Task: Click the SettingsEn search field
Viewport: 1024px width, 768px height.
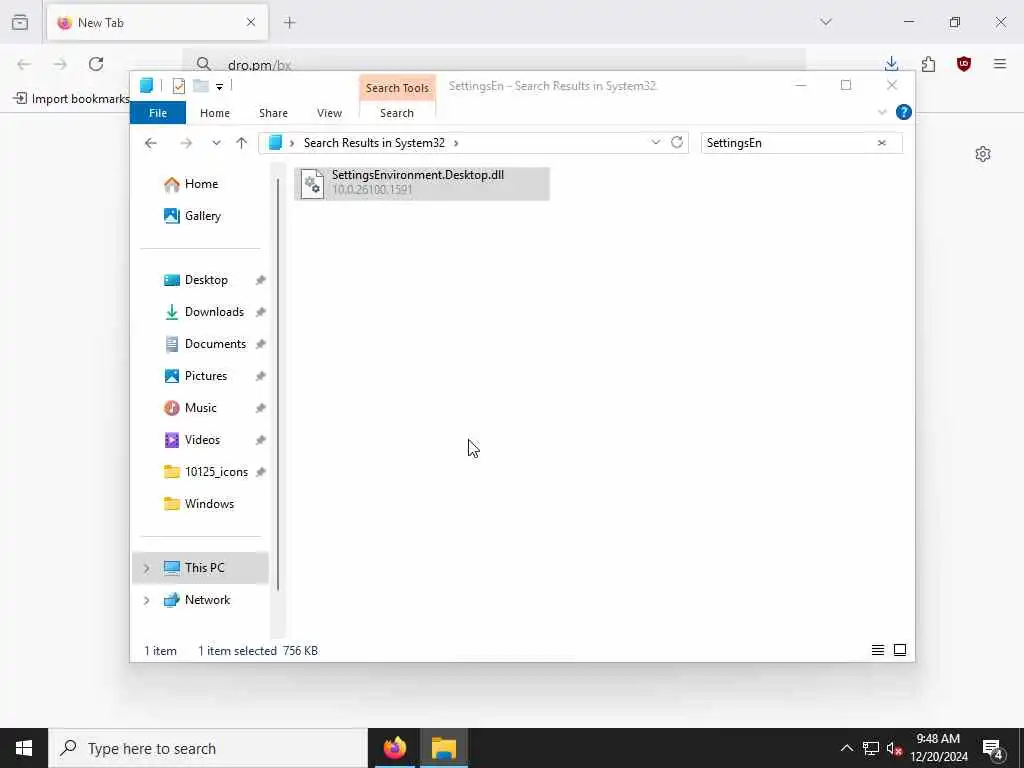Action: 788,143
